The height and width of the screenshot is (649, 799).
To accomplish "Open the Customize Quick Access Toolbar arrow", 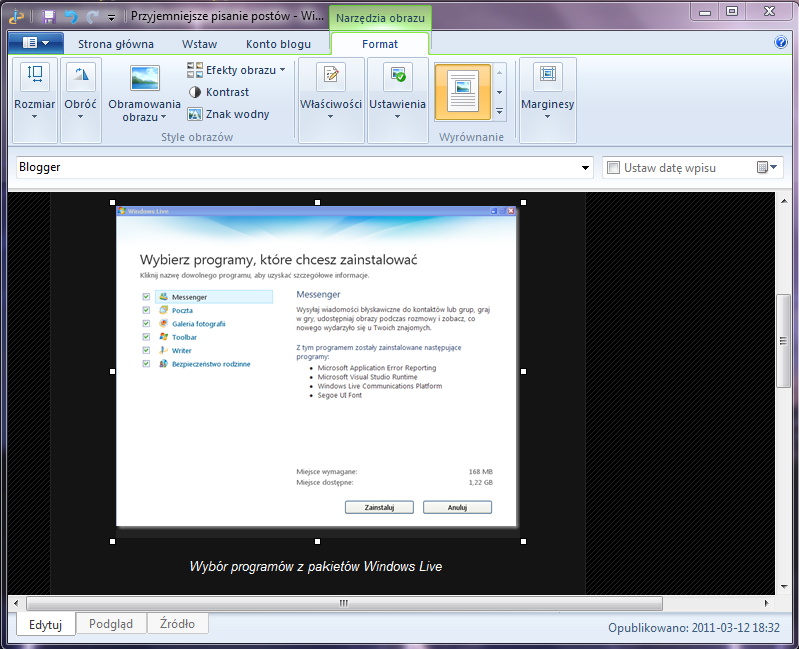I will [112, 18].
